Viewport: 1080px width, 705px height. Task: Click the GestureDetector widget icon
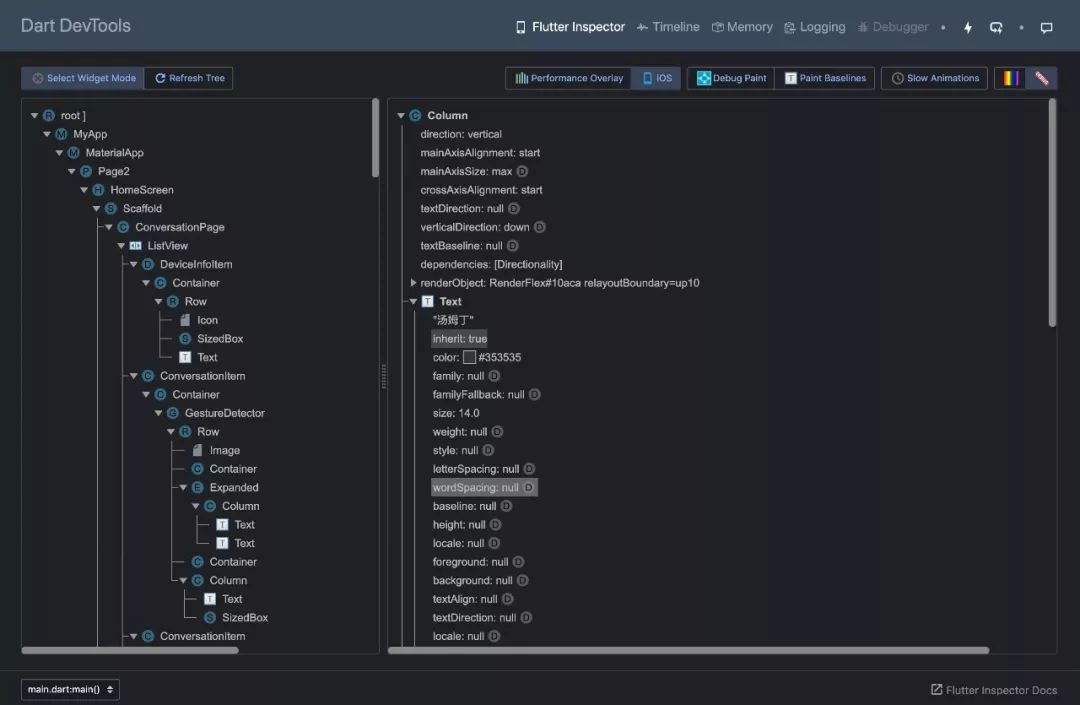click(x=173, y=413)
